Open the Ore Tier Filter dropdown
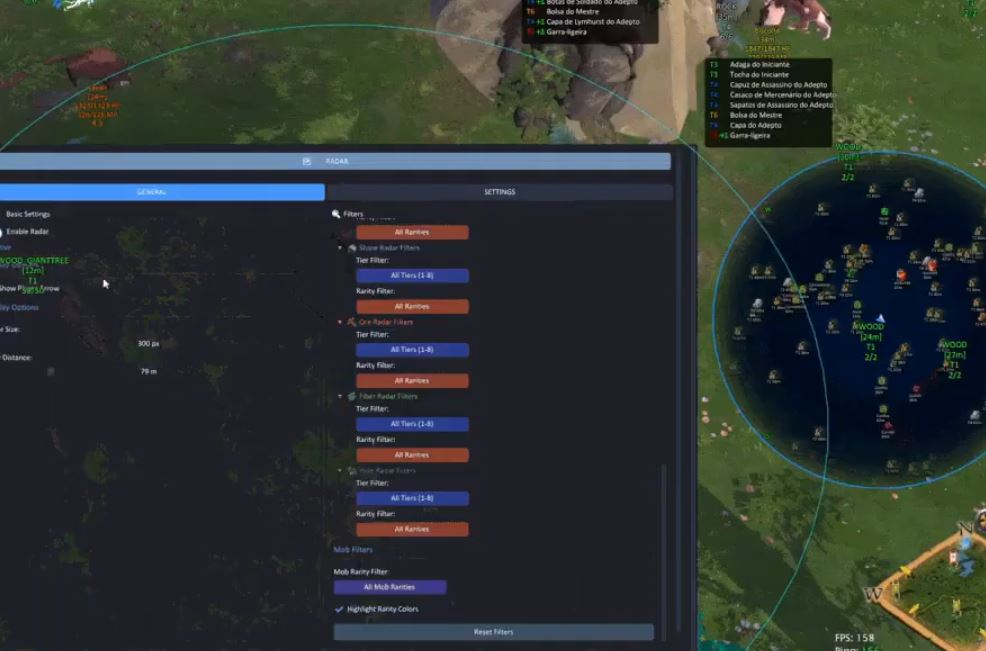The image size is (986, 651). pos(412,350)
